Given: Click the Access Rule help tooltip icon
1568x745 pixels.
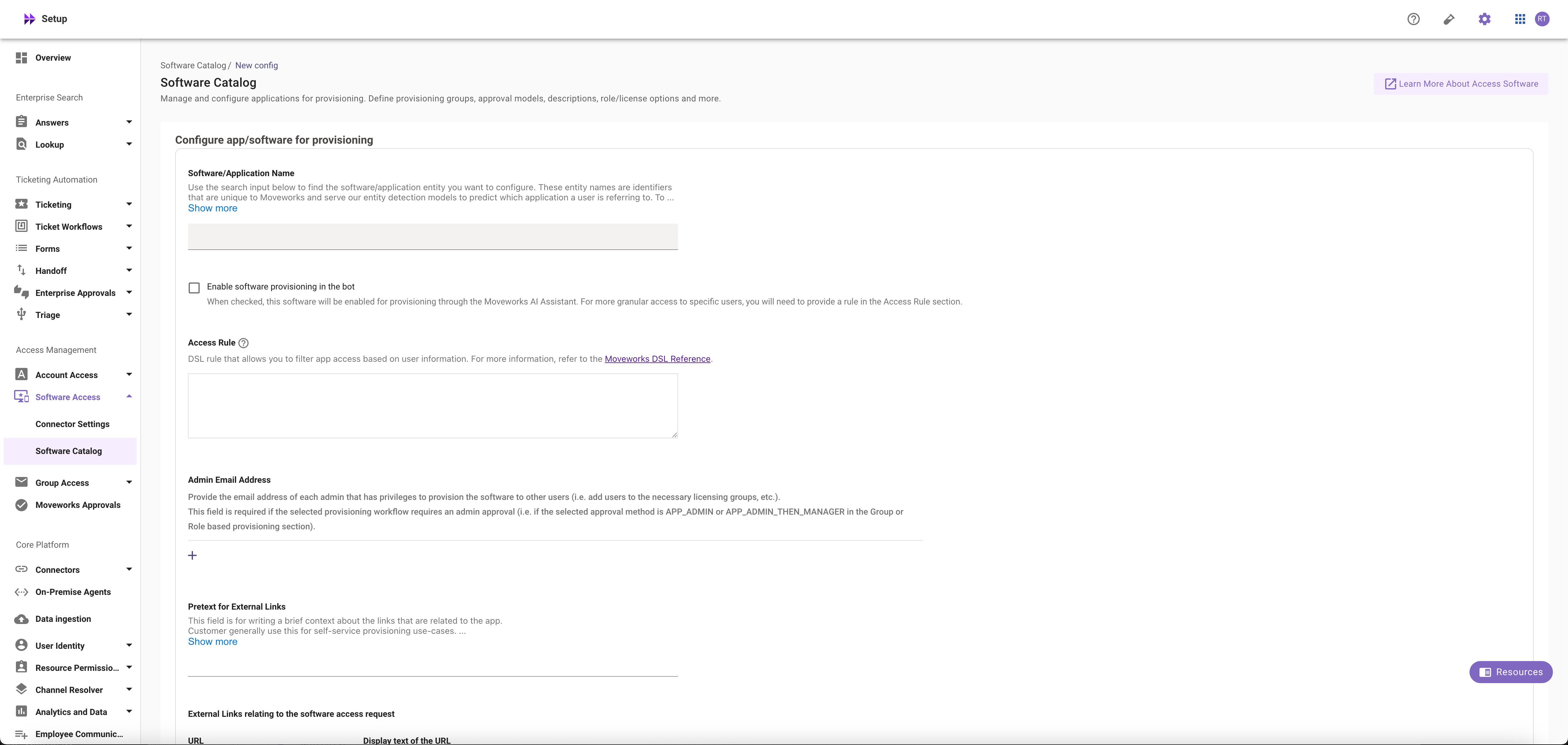Looking at the screenshot, I should point(243,343).
